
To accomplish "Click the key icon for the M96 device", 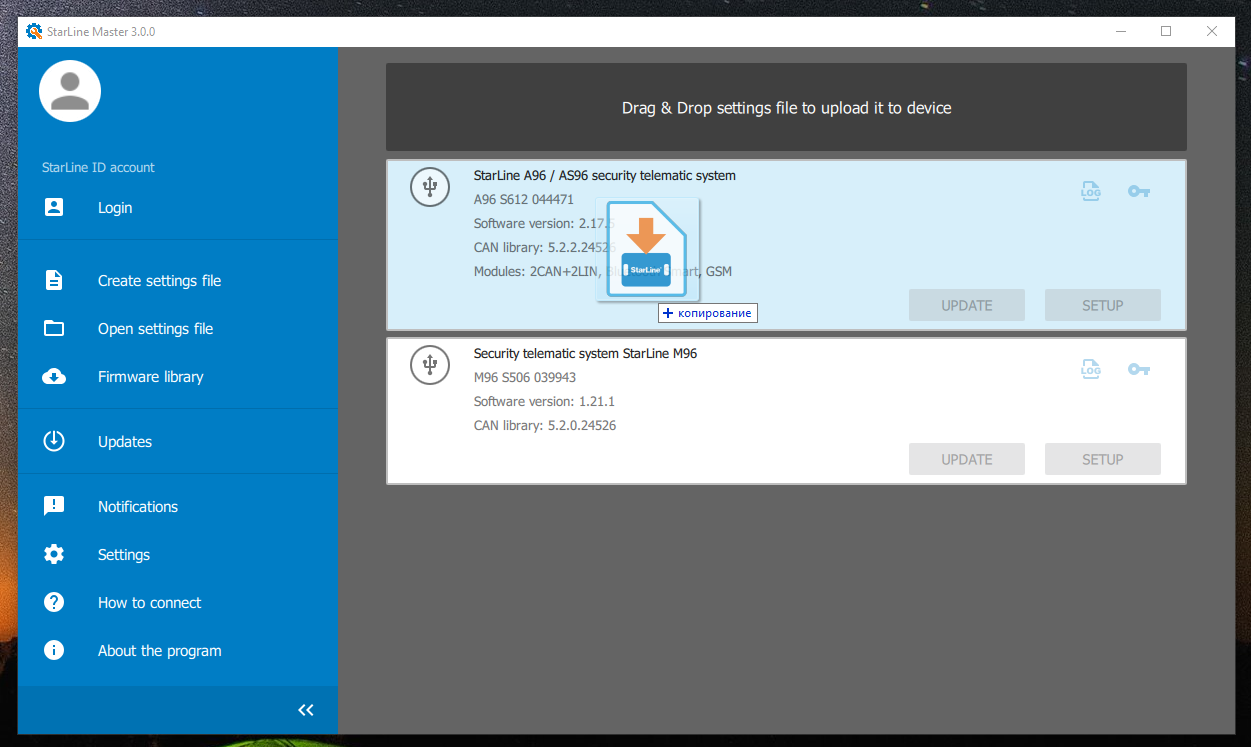I will 1139,369.
